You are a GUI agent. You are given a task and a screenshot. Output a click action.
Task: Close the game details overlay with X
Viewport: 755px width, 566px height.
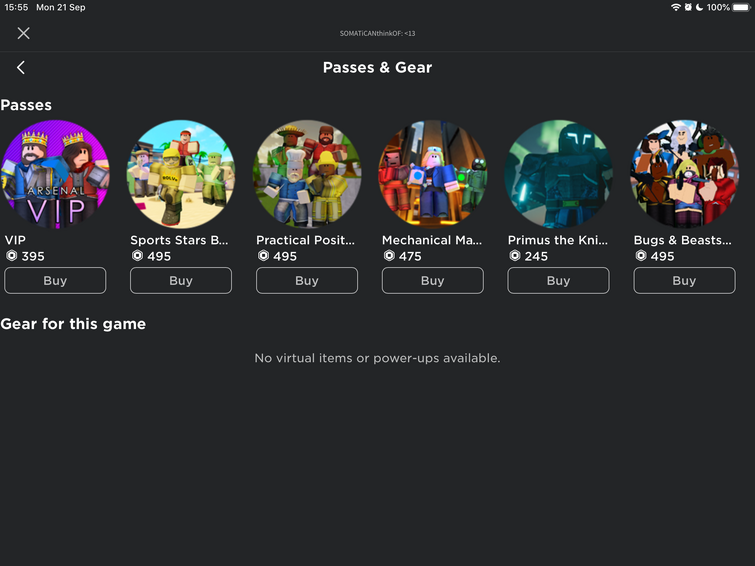tap(23, 33)
